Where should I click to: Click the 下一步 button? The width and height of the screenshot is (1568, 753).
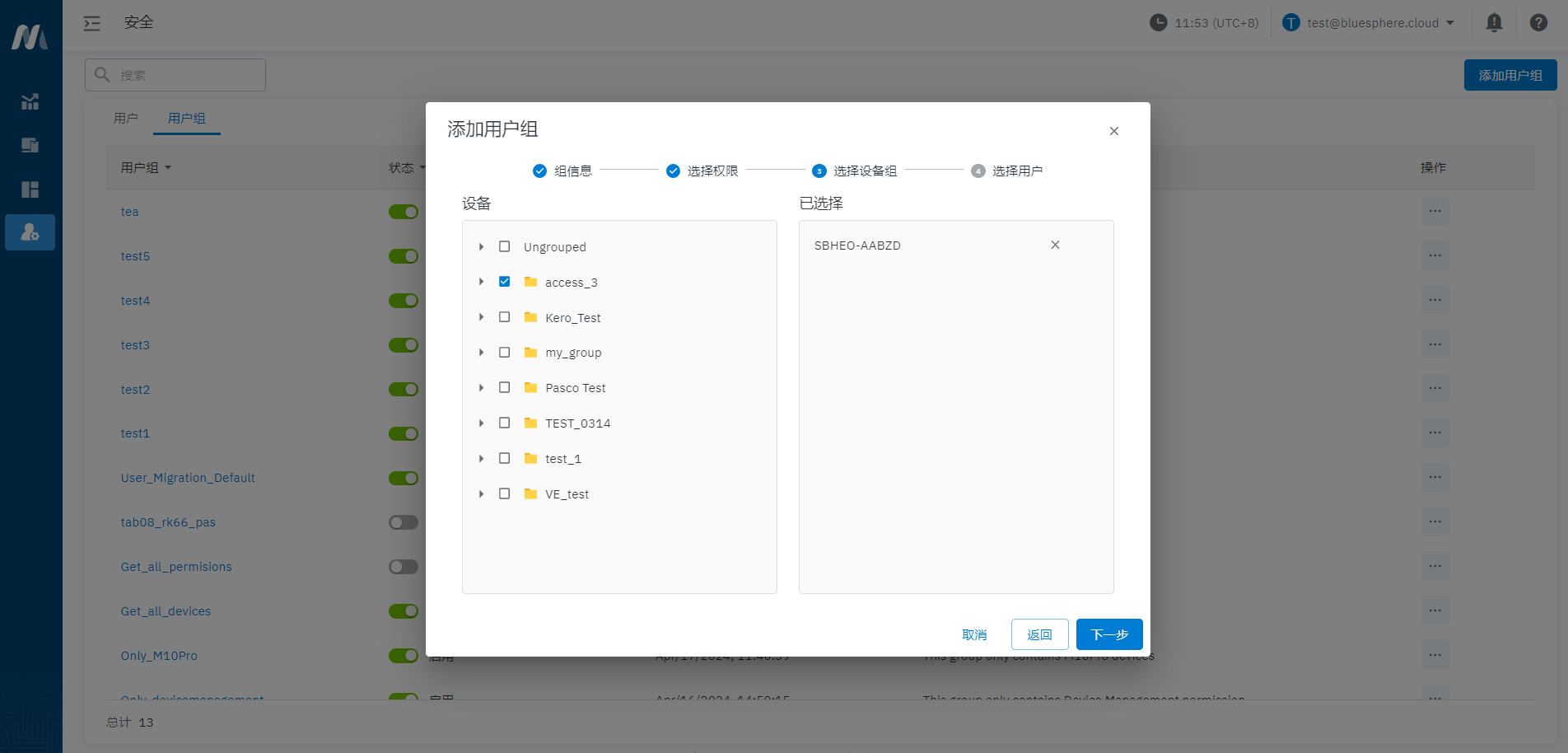click(1108, 634)
